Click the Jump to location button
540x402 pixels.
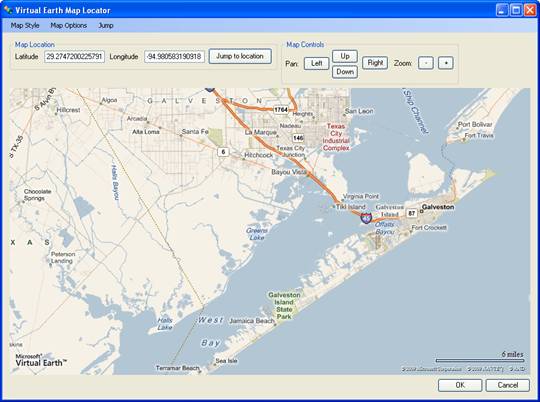click(240, 56)
